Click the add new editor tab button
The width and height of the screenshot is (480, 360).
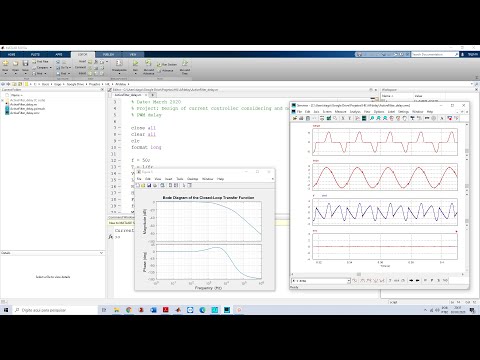point(153,95)
